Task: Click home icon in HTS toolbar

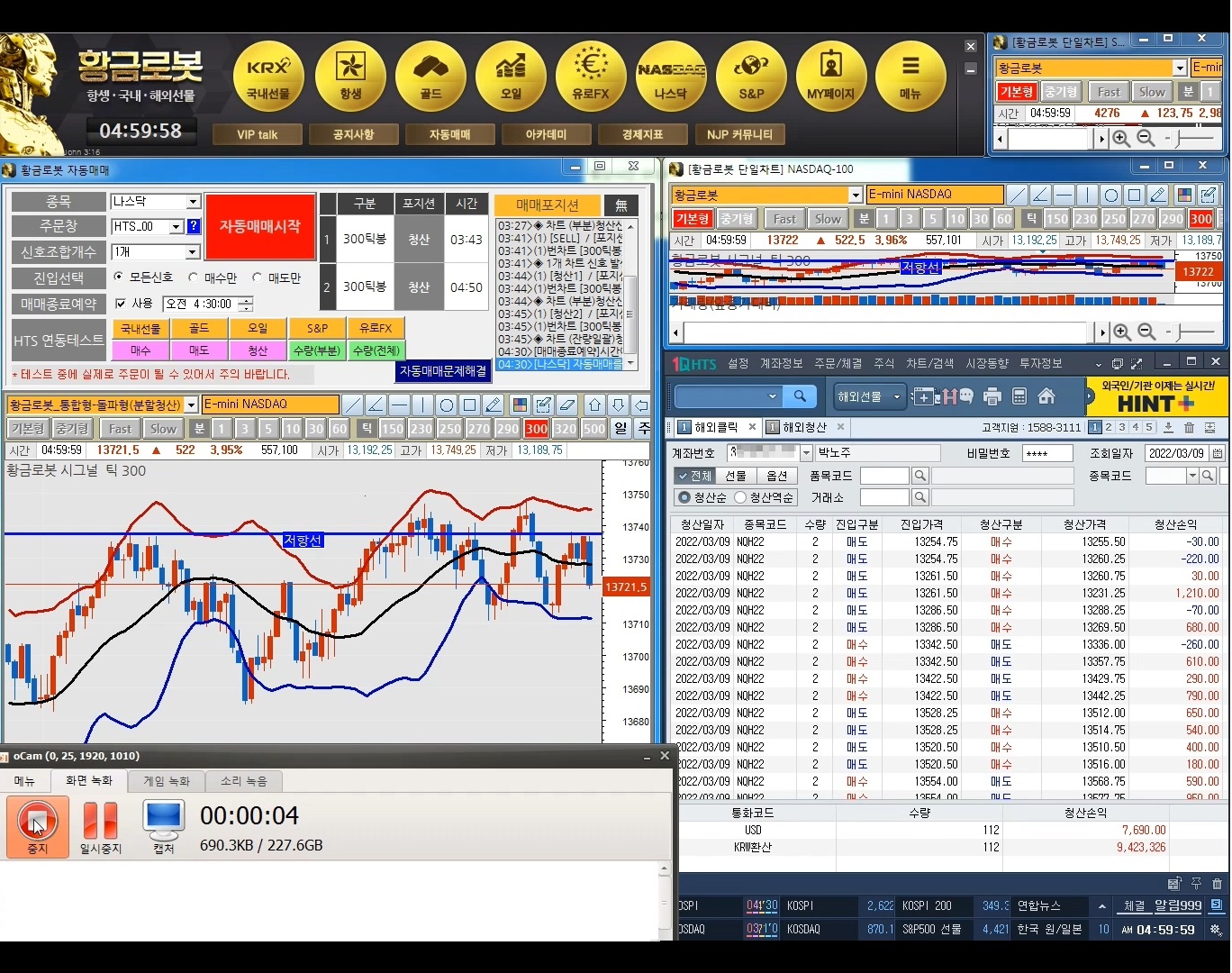Action: [1046, 396]
